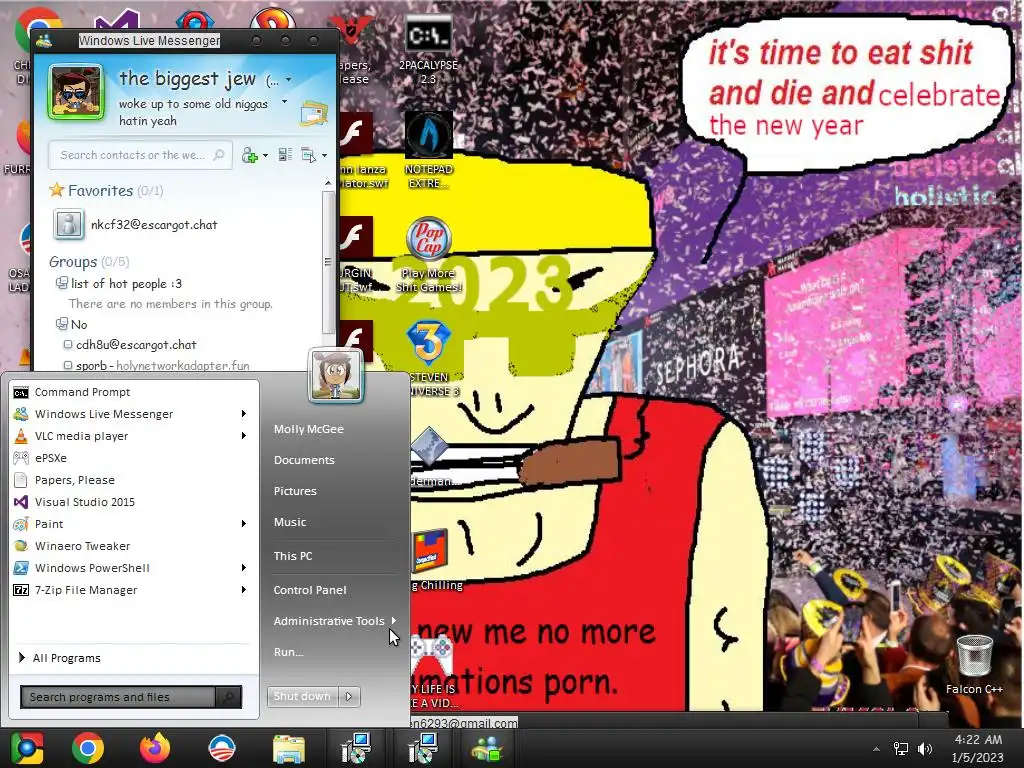Viewport: 1024px width, 768px height.
Task: Click the Obama logo taskbar icon
Action: (221, 748)
